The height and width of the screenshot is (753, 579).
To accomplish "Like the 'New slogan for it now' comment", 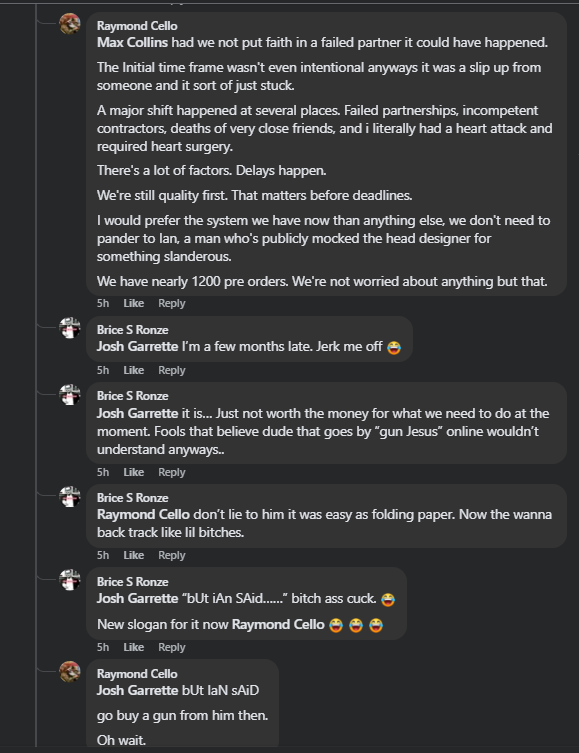I will [x=133, y=647].
